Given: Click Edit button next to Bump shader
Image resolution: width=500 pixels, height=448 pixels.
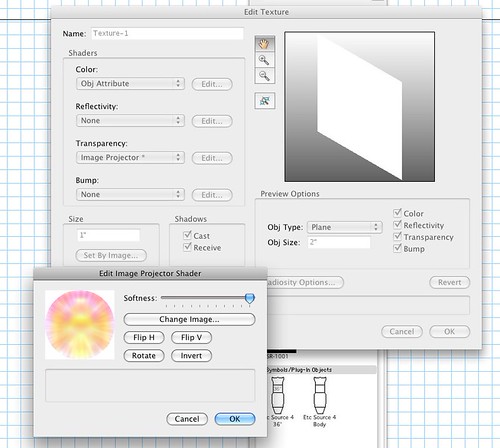Looking at the screenshot, I should point(212,195).
